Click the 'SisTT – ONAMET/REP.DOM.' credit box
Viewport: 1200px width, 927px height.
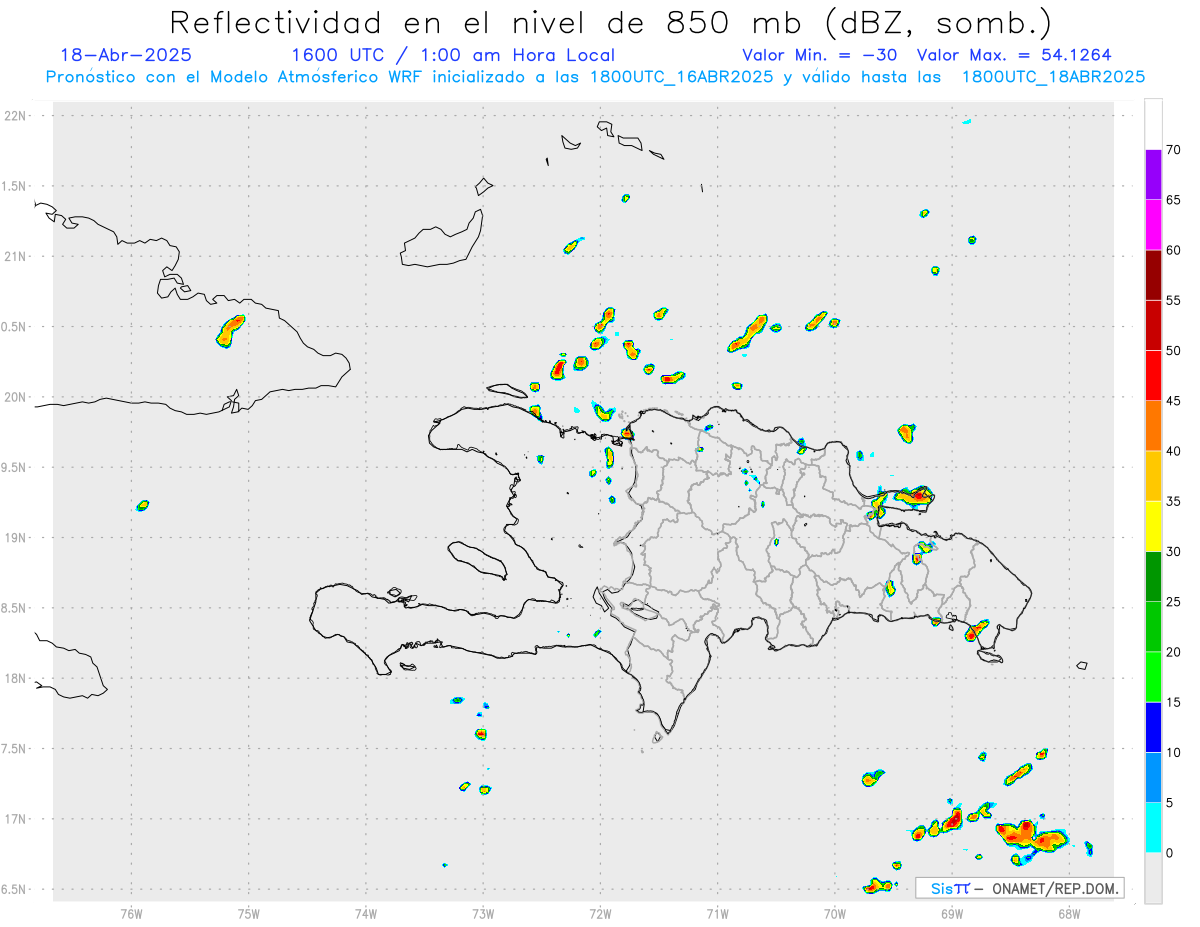pyautogui.click(x=1021, y=888)
